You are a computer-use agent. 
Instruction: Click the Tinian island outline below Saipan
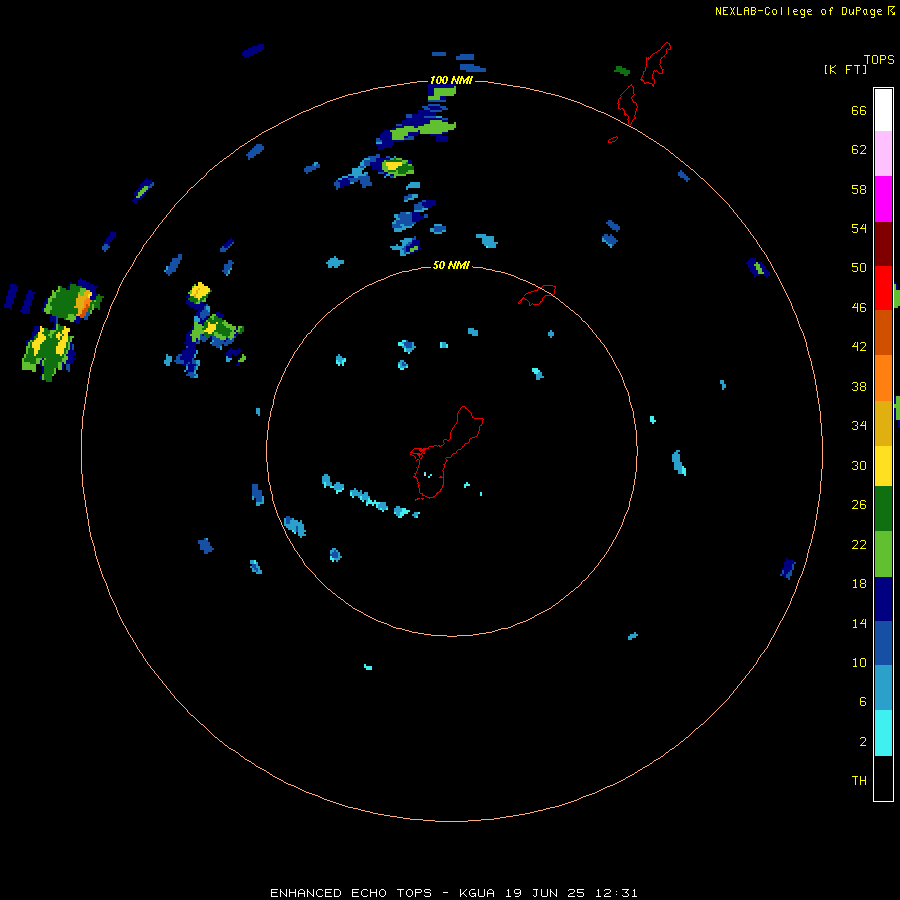coord(627,104)
